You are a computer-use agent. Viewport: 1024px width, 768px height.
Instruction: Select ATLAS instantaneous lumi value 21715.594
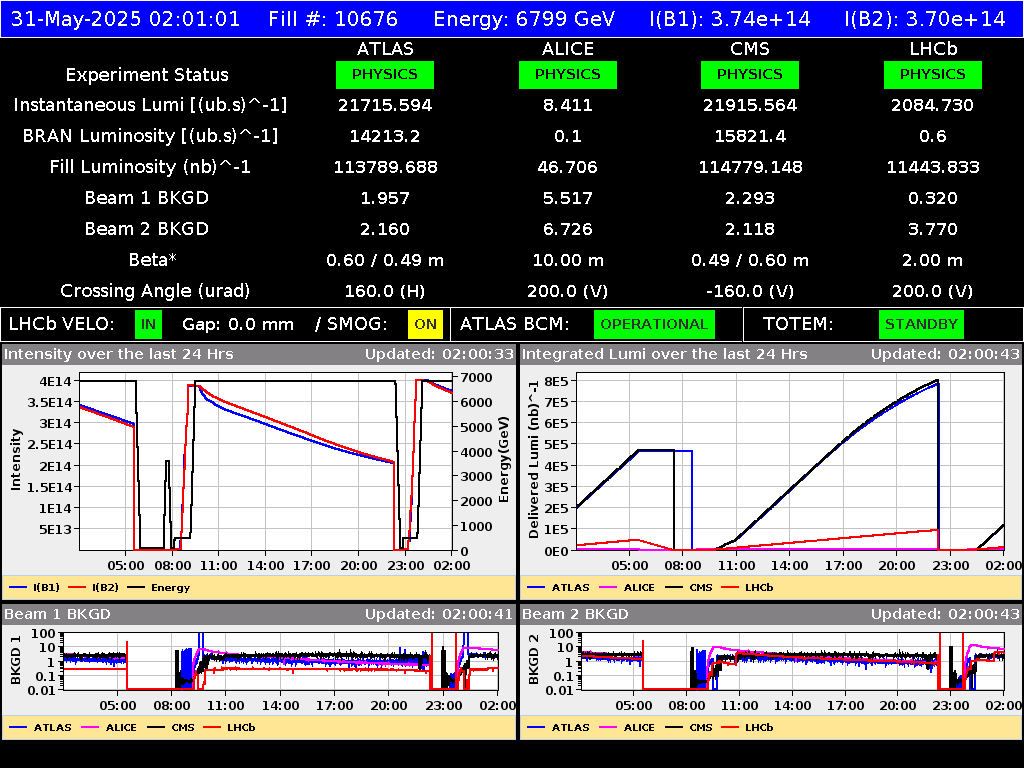tap(385, 105)
